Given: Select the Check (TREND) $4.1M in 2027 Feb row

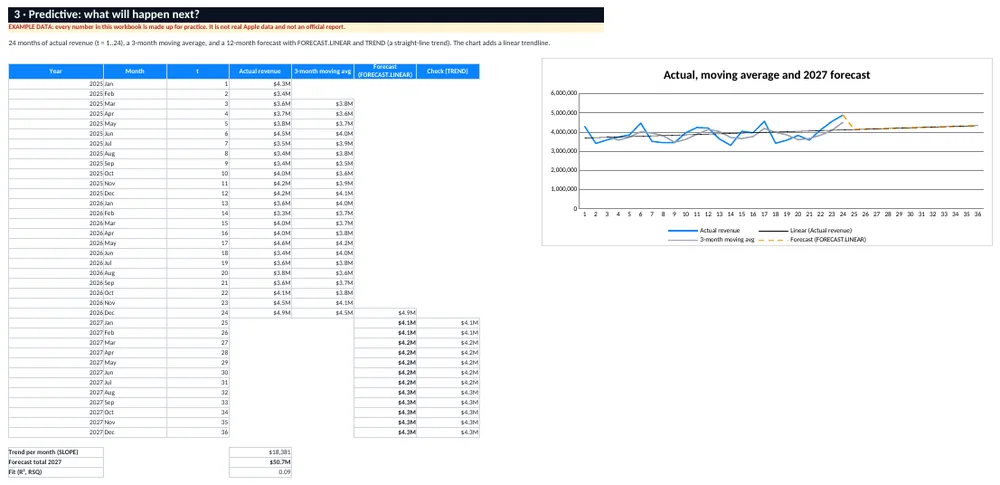Looking at the screenshot, I should coord(448,332).
